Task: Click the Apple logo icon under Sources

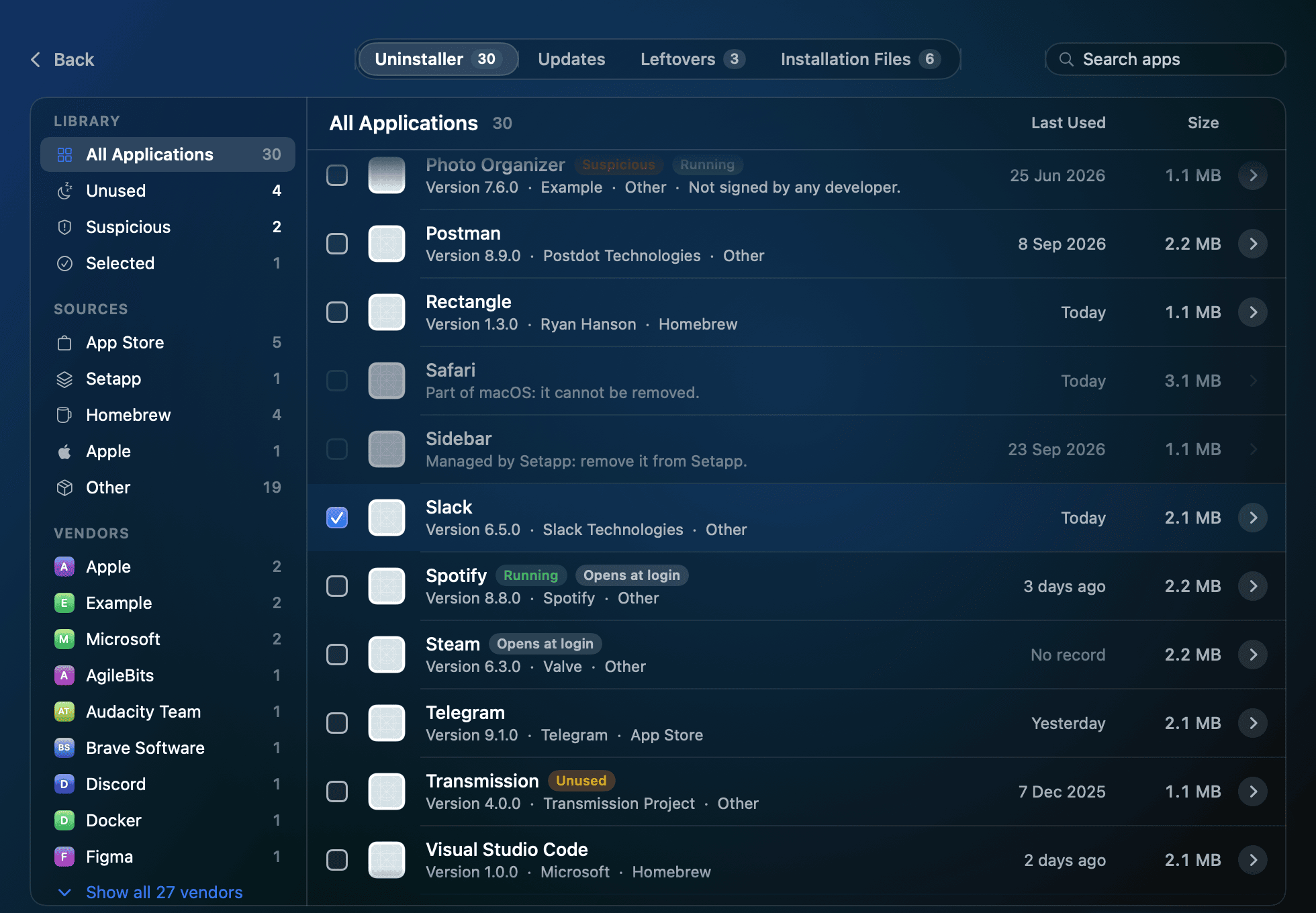Action: pyautogui.click(x=64, y=452)
